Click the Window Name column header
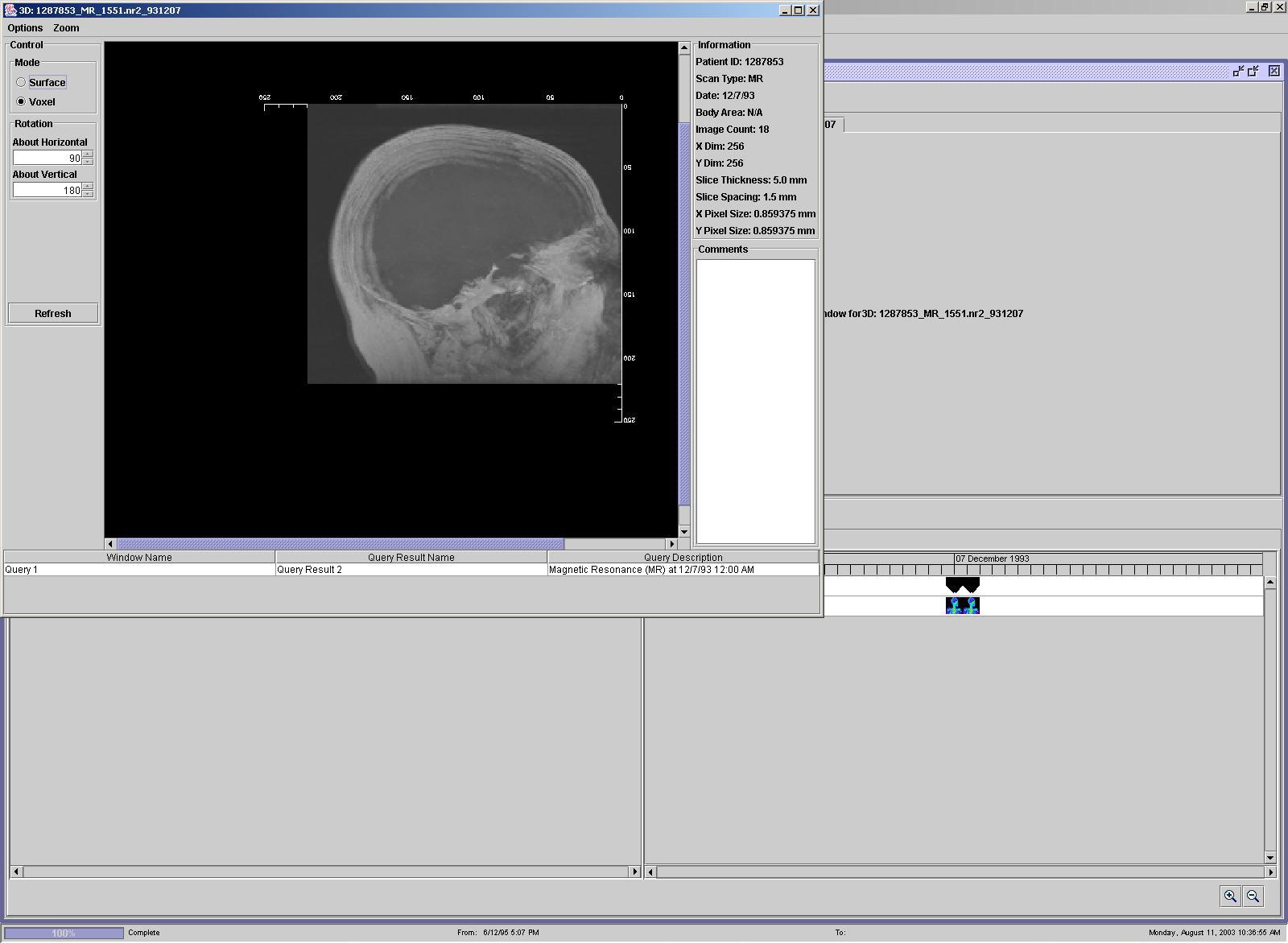Image resolution: width=1288 pixels, height=944 pixels. 139,557
